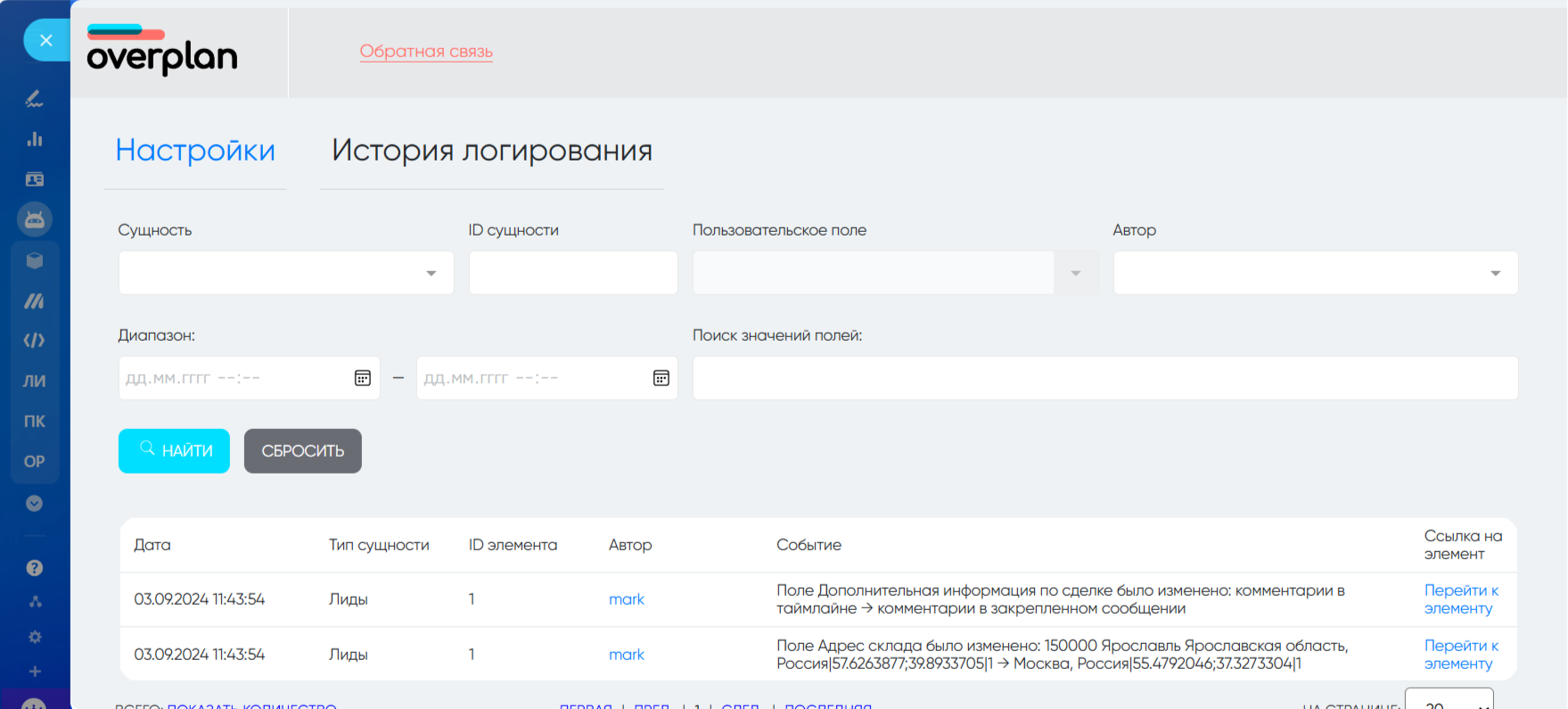Open the bar chart analytics icon
The image size is (1568, 709).
tap(35, 139)
